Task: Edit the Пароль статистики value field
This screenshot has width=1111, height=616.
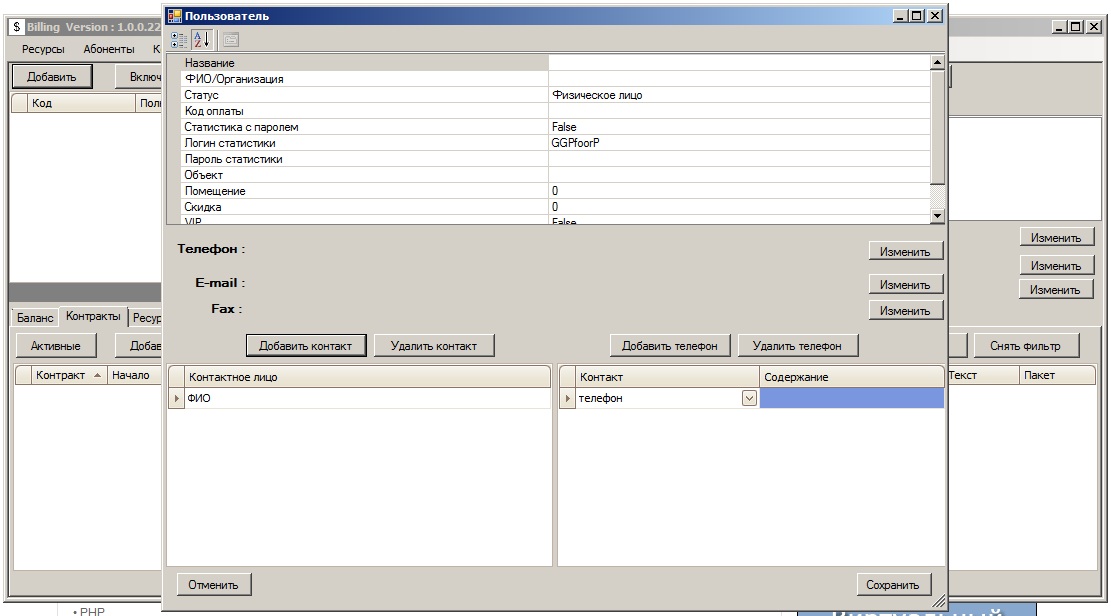Action: [739, 159]
